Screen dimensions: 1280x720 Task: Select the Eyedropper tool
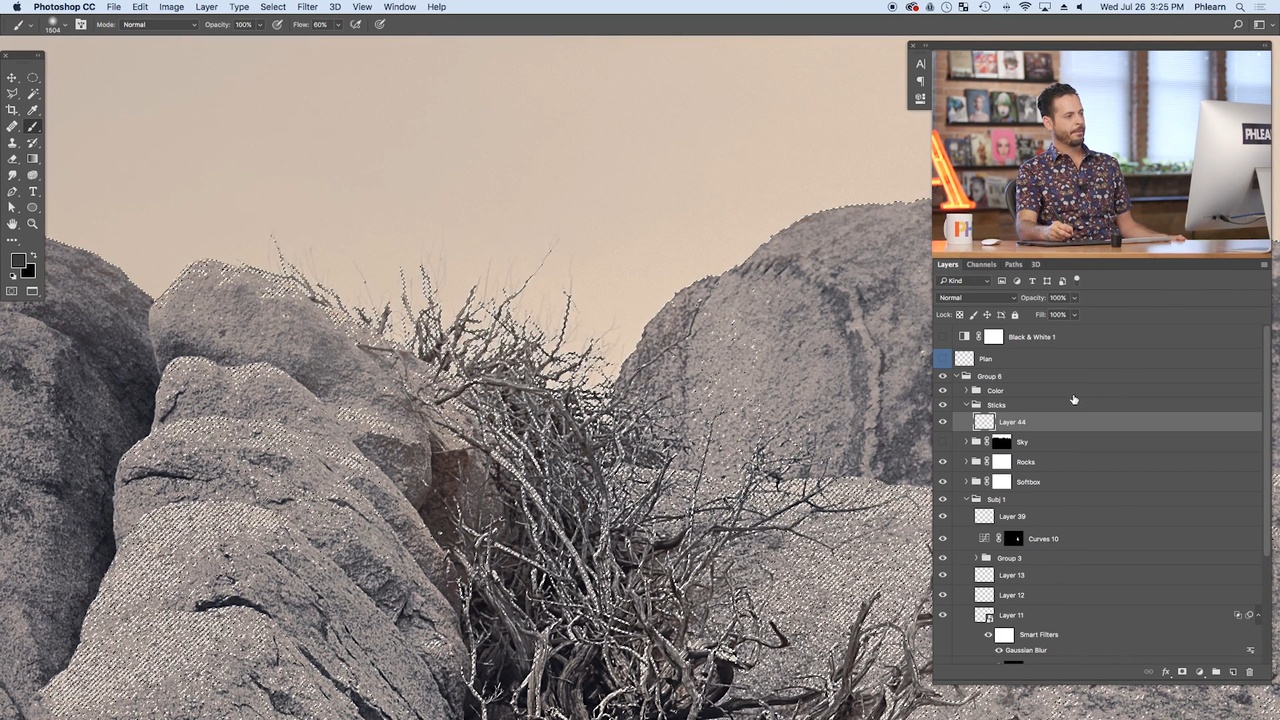click(32, 110)
